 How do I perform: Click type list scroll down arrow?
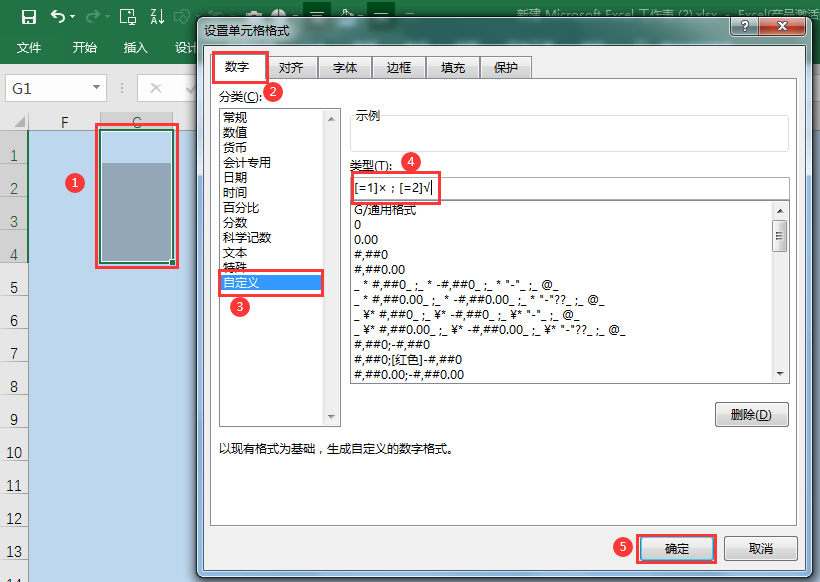pos(780,374)
